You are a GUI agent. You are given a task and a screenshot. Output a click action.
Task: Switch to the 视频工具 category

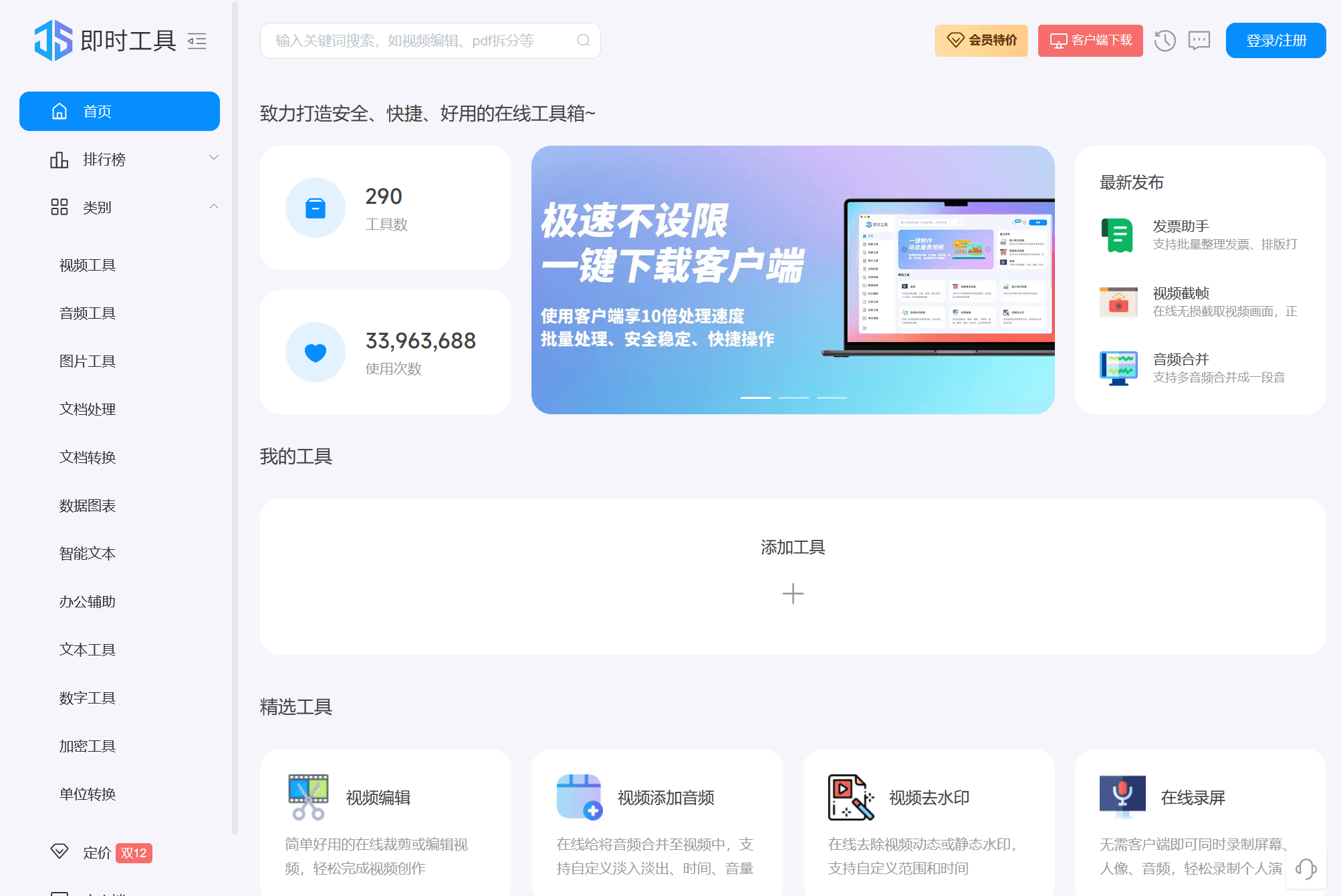pyautogui.click(x=87, y=265)
